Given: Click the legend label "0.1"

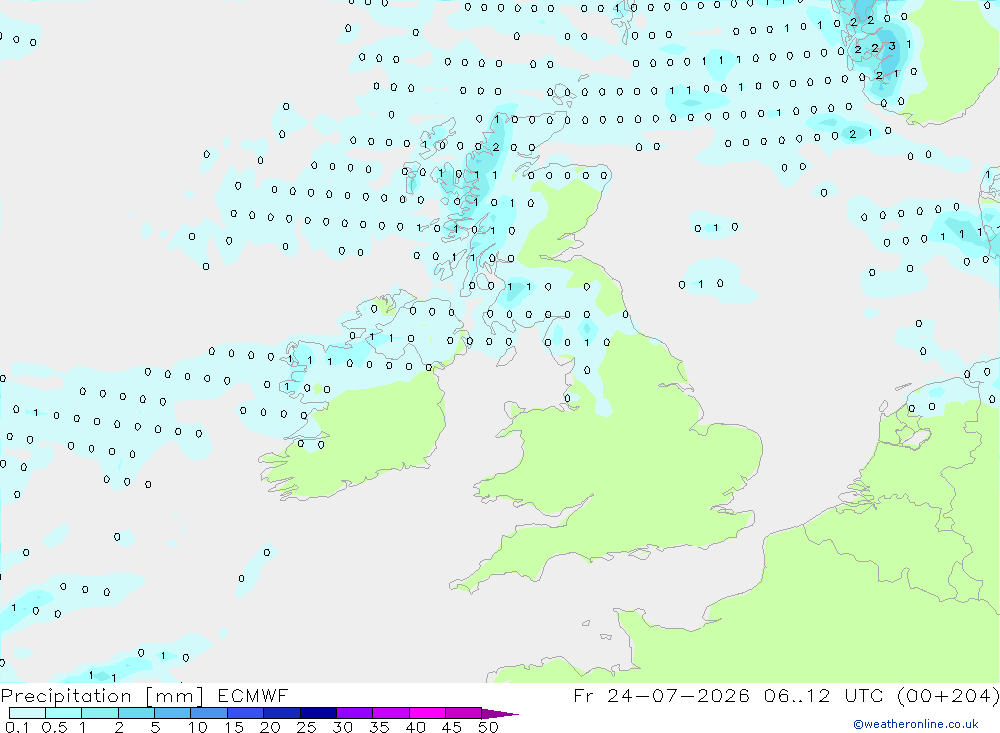Looking at the screenshot, I should 17,727.
